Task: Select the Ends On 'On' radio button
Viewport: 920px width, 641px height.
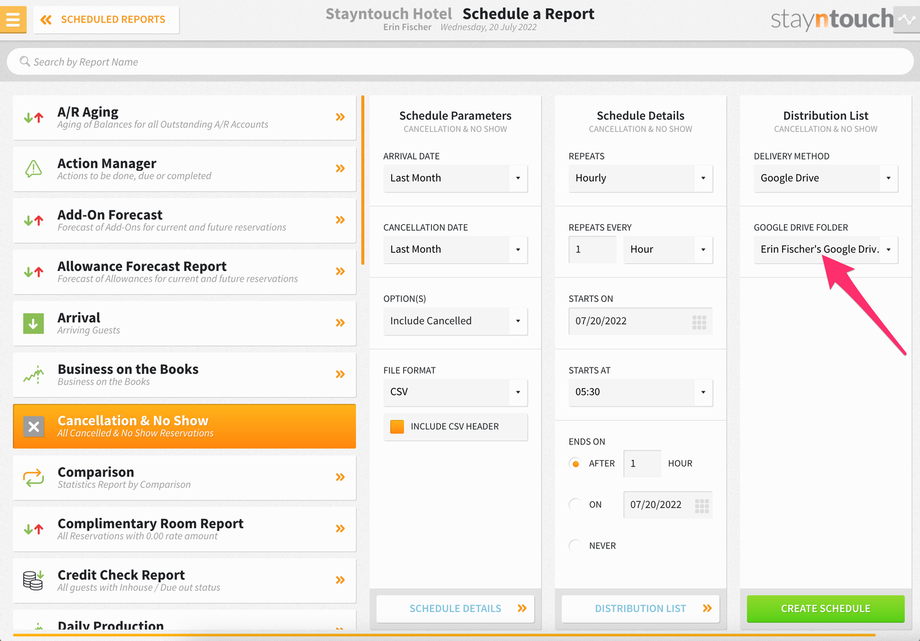Action: point(576,505)
